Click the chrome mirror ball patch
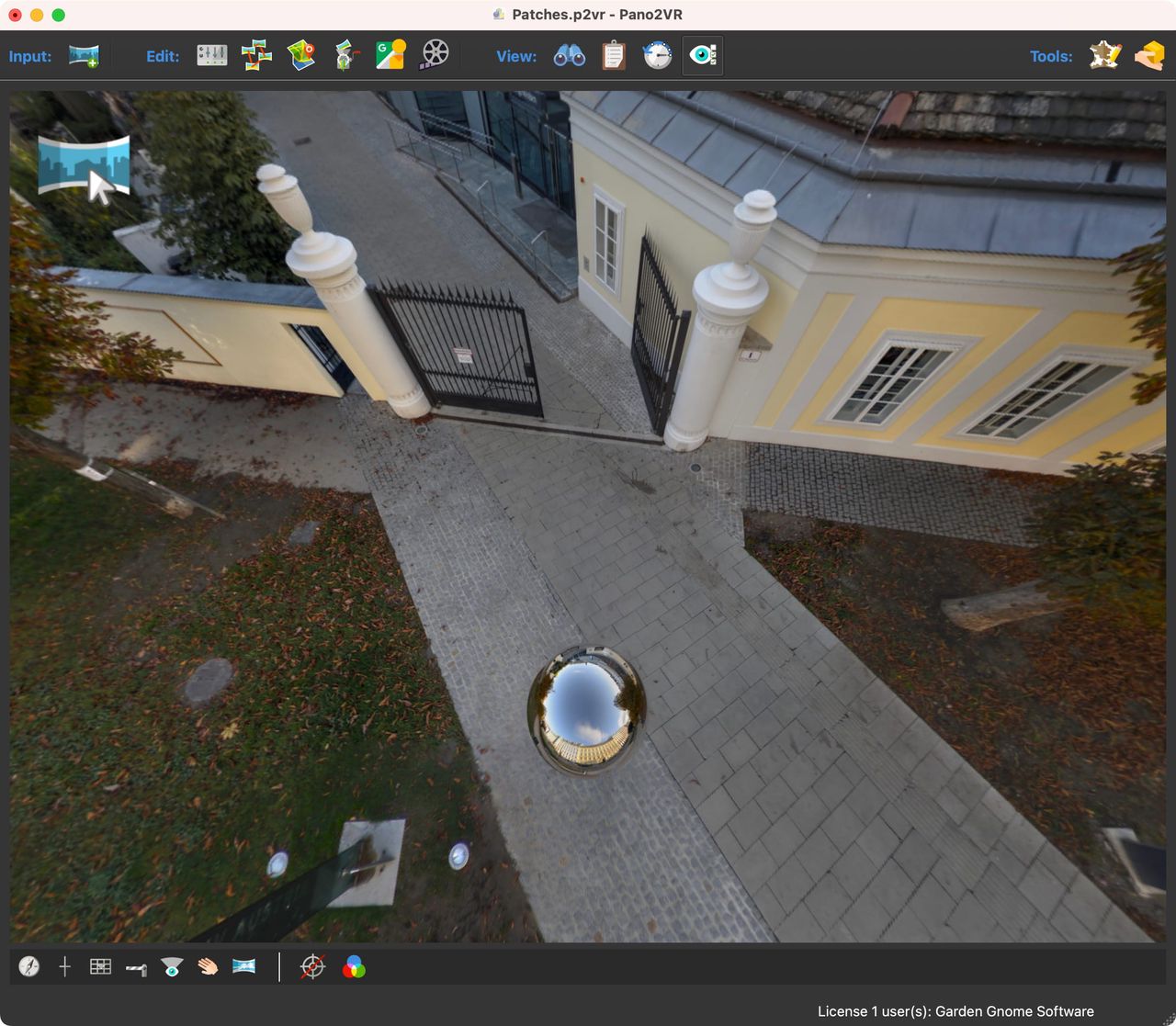The width and height of the screenshot is (1176, 1026). coord(586,710)
